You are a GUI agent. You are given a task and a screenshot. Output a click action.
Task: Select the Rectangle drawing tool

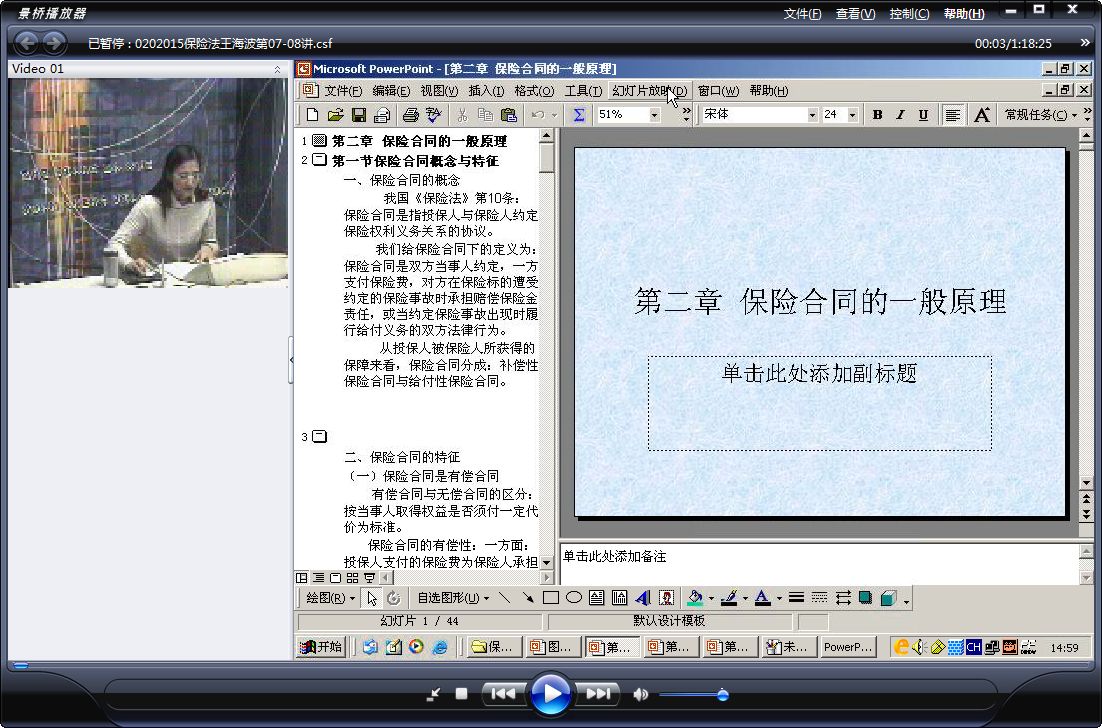[x=551, y=598]
